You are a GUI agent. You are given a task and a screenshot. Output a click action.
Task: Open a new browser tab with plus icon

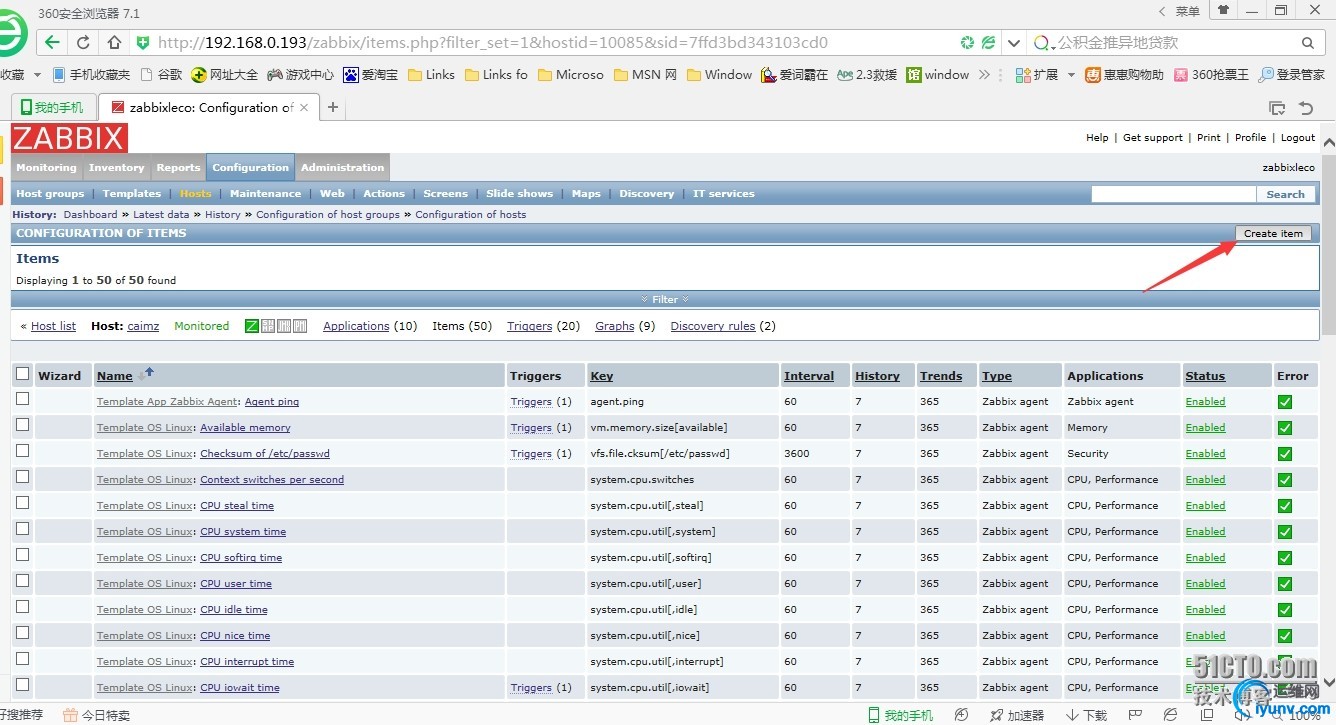[333, 108]
